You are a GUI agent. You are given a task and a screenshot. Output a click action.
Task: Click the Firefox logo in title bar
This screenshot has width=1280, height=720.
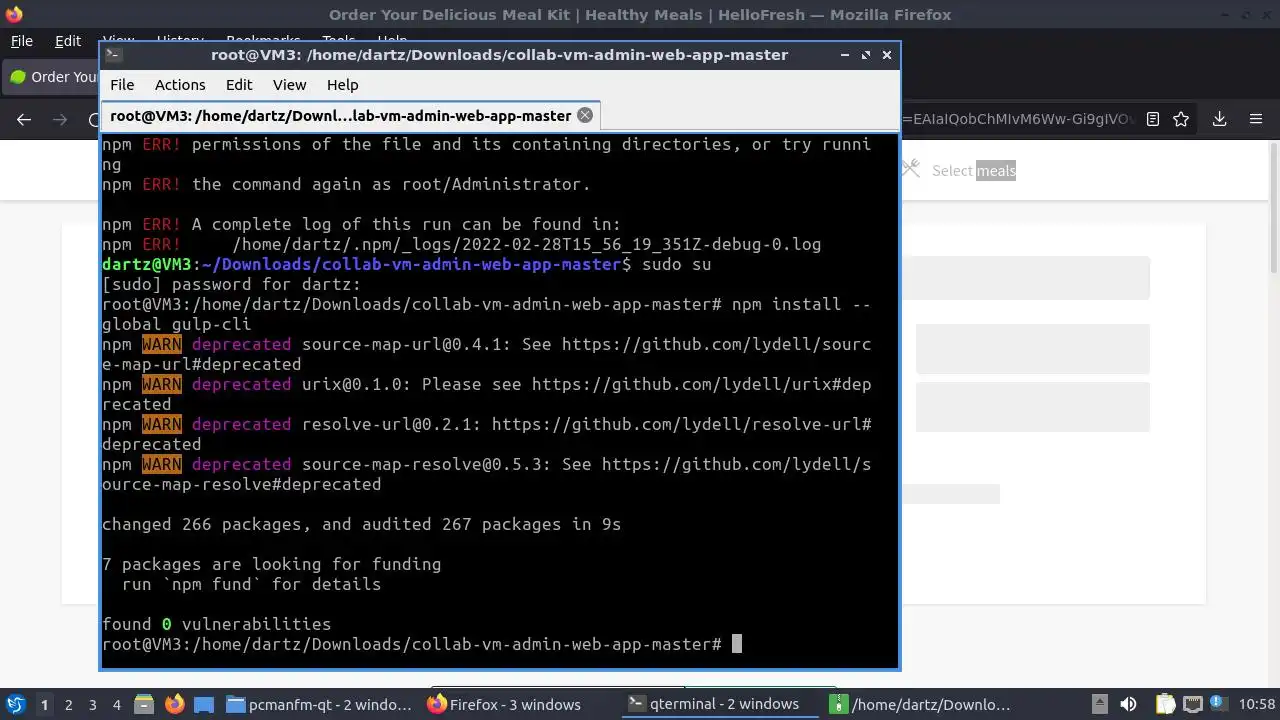(x=13, y=14)
